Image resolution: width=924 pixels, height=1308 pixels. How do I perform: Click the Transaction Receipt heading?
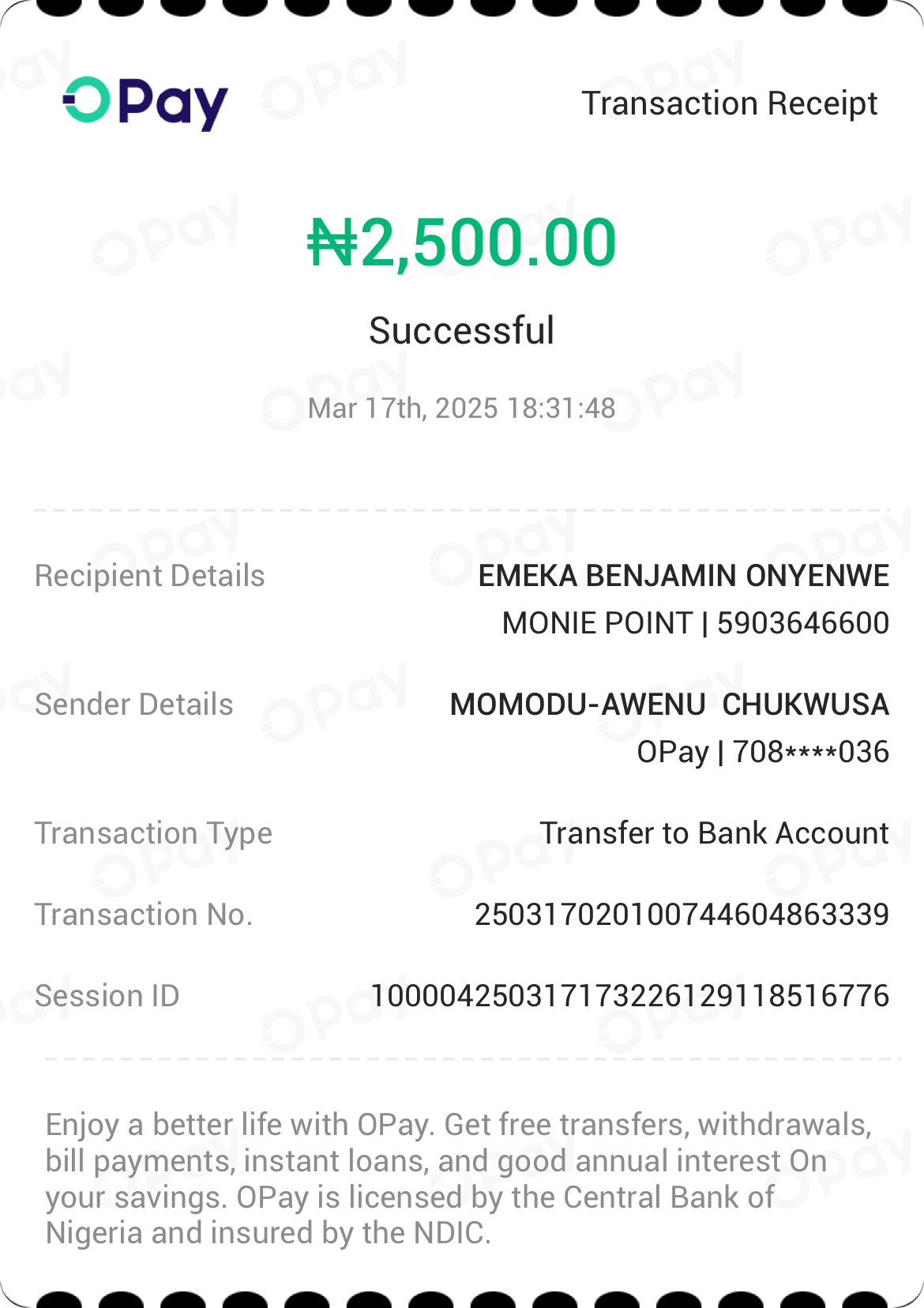[x=729, y=103]
